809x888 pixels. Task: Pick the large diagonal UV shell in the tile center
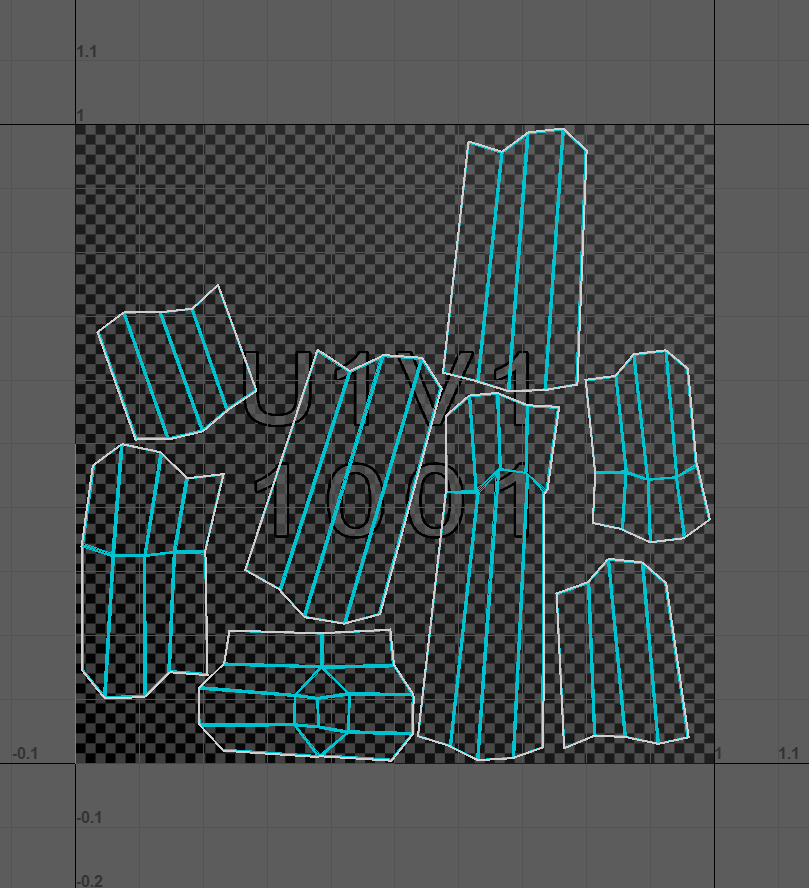click(344, 487)
